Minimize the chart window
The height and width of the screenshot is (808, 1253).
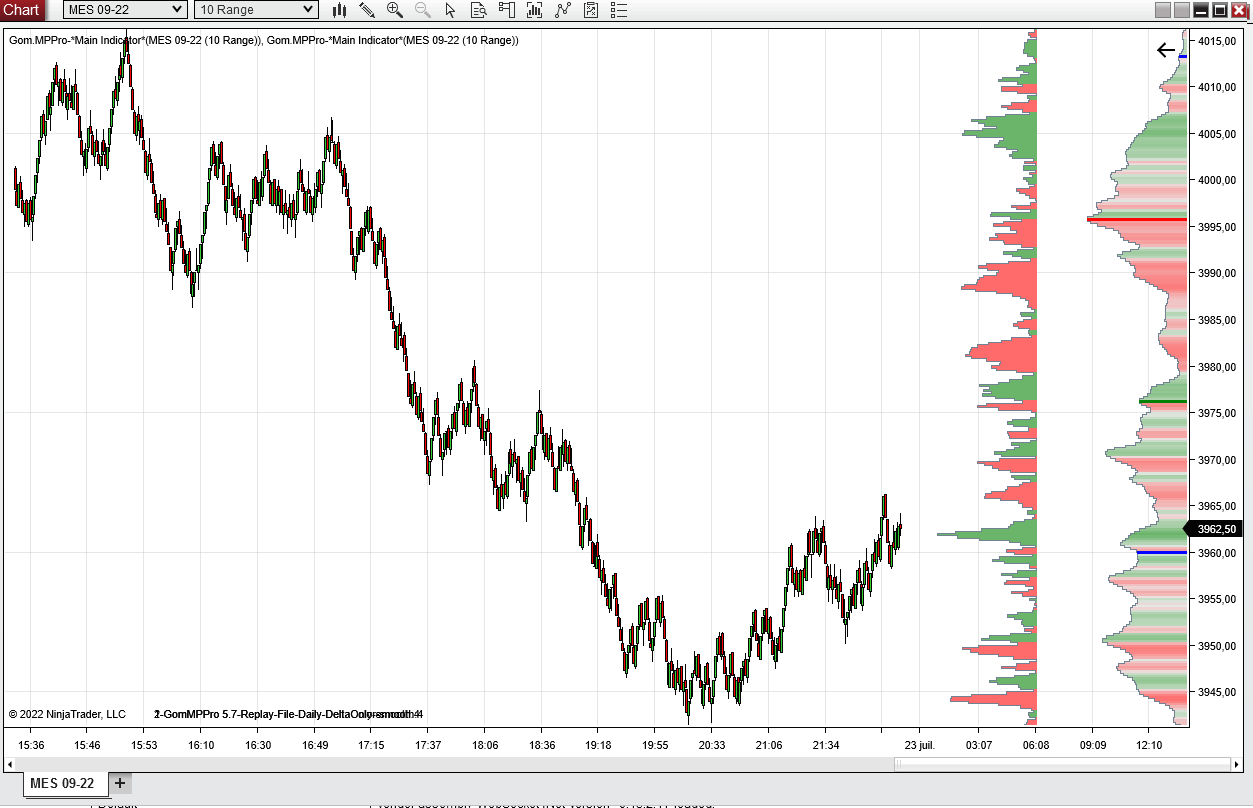point(1201,10)
